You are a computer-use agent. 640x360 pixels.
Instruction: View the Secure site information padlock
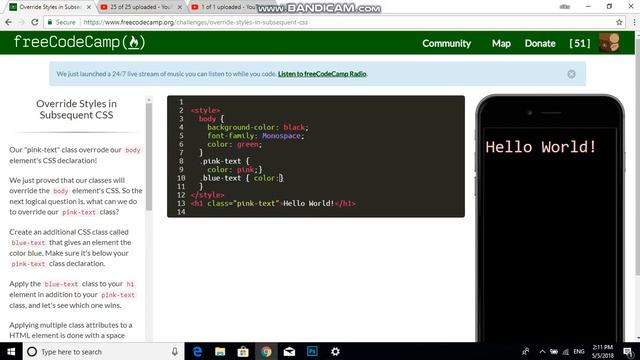pos(61,22)
